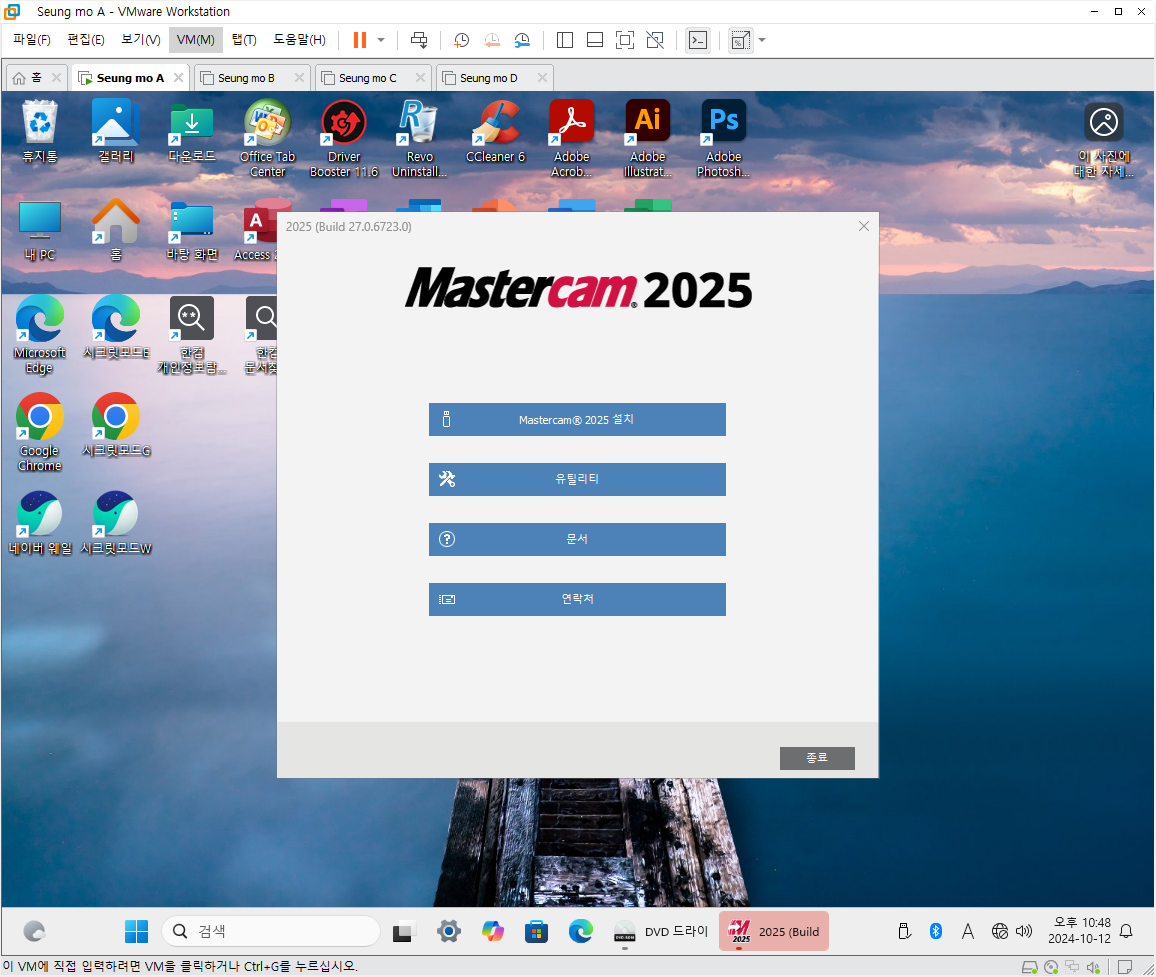Close the Mastercam installer dialog
This screenshot has width=1156, height=977.
click(864, 226)
